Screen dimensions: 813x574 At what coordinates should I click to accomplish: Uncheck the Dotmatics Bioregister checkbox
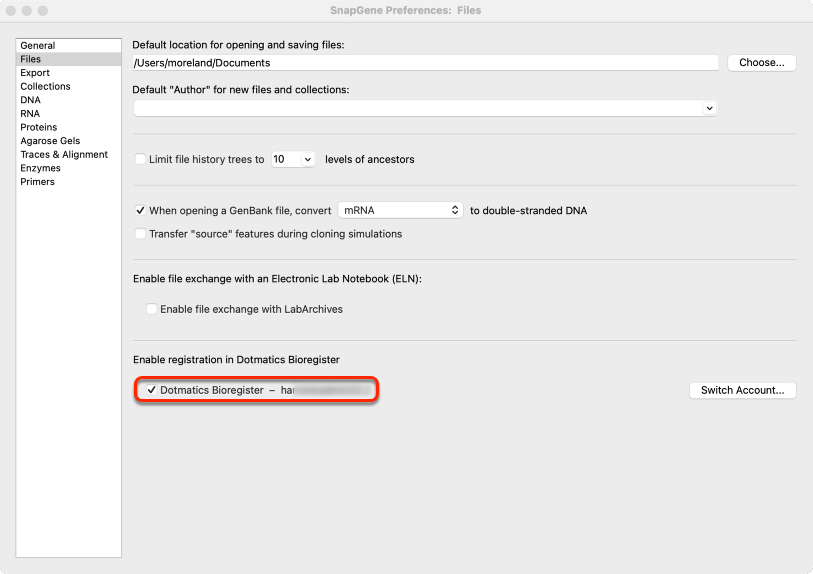151,390
